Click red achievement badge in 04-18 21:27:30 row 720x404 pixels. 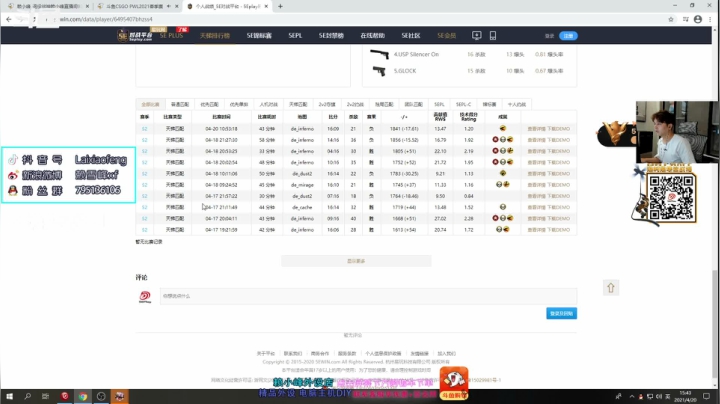point(495,140)
